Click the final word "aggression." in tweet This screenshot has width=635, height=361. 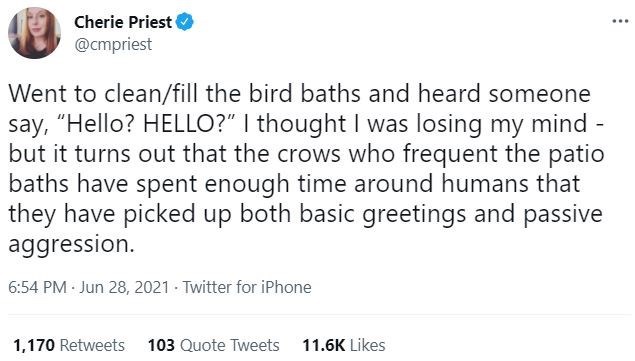click(x=71, y=245)
